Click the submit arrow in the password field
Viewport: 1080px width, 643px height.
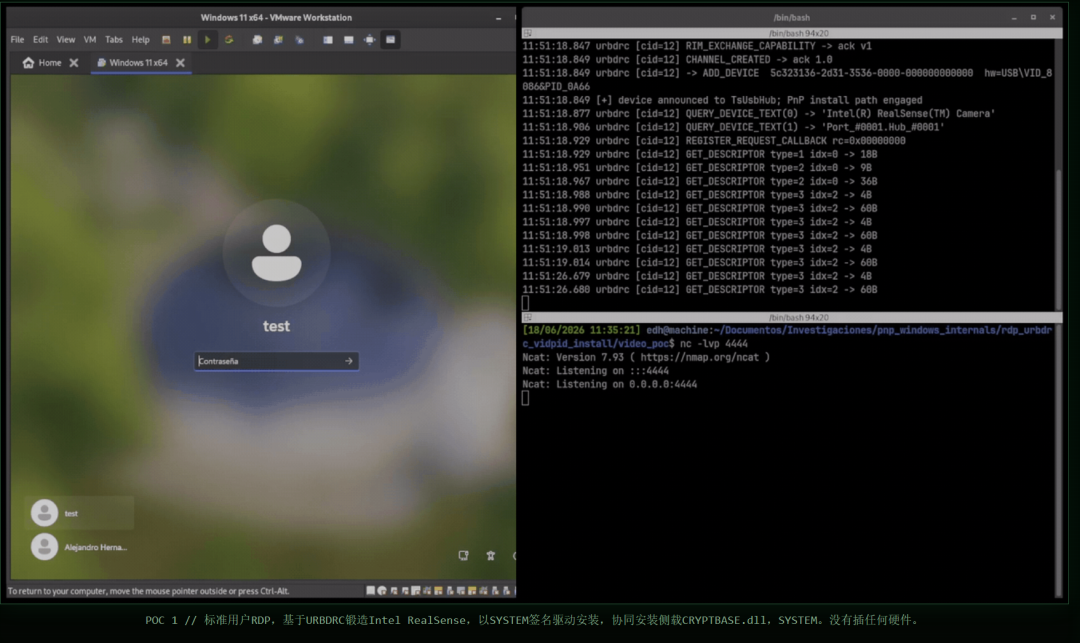coord(349,361)
